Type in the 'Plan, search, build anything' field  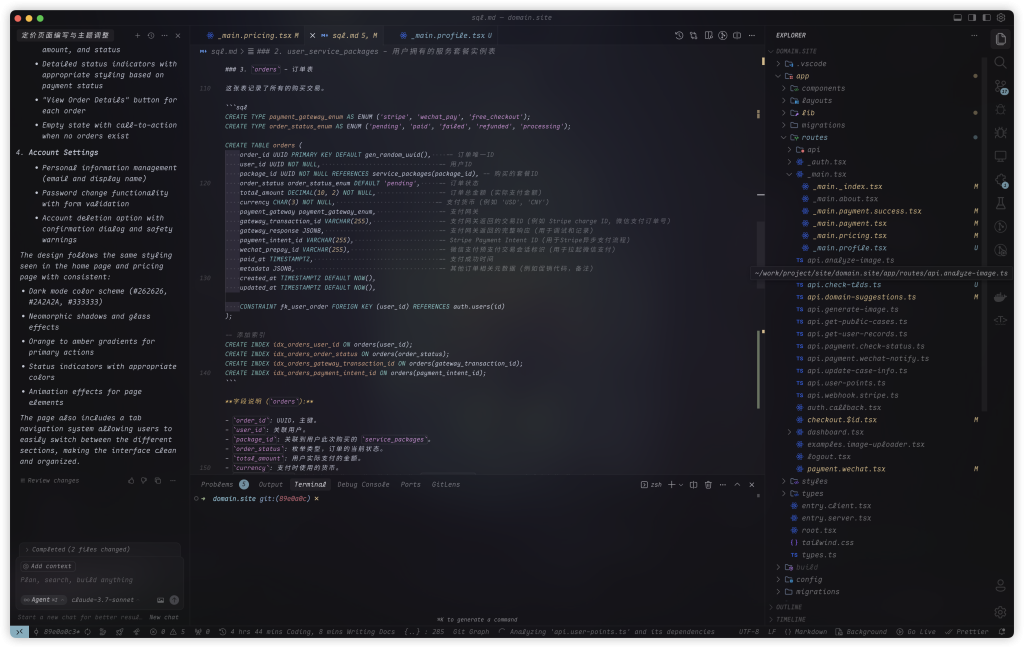[x=100, y=580]
